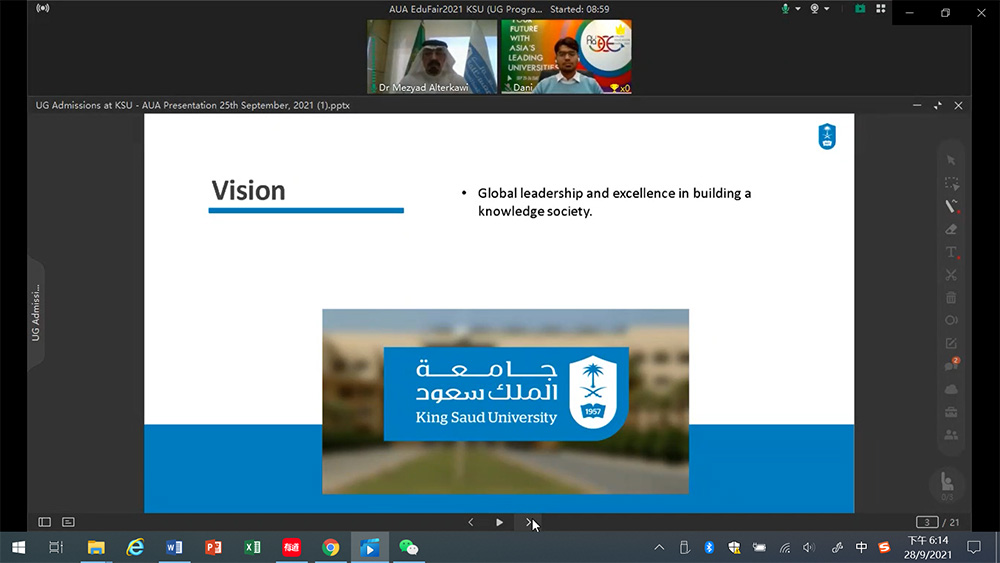This screenshot has width=1000, height=563.
Task: Click the 'Started: 08:59' meeting time
Action: point(580,9)
